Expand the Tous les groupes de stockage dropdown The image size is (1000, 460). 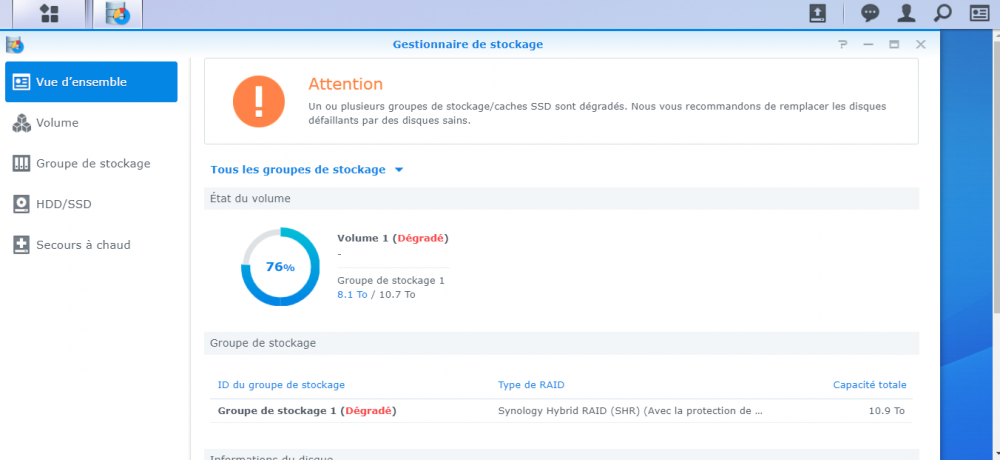point(307,170)
